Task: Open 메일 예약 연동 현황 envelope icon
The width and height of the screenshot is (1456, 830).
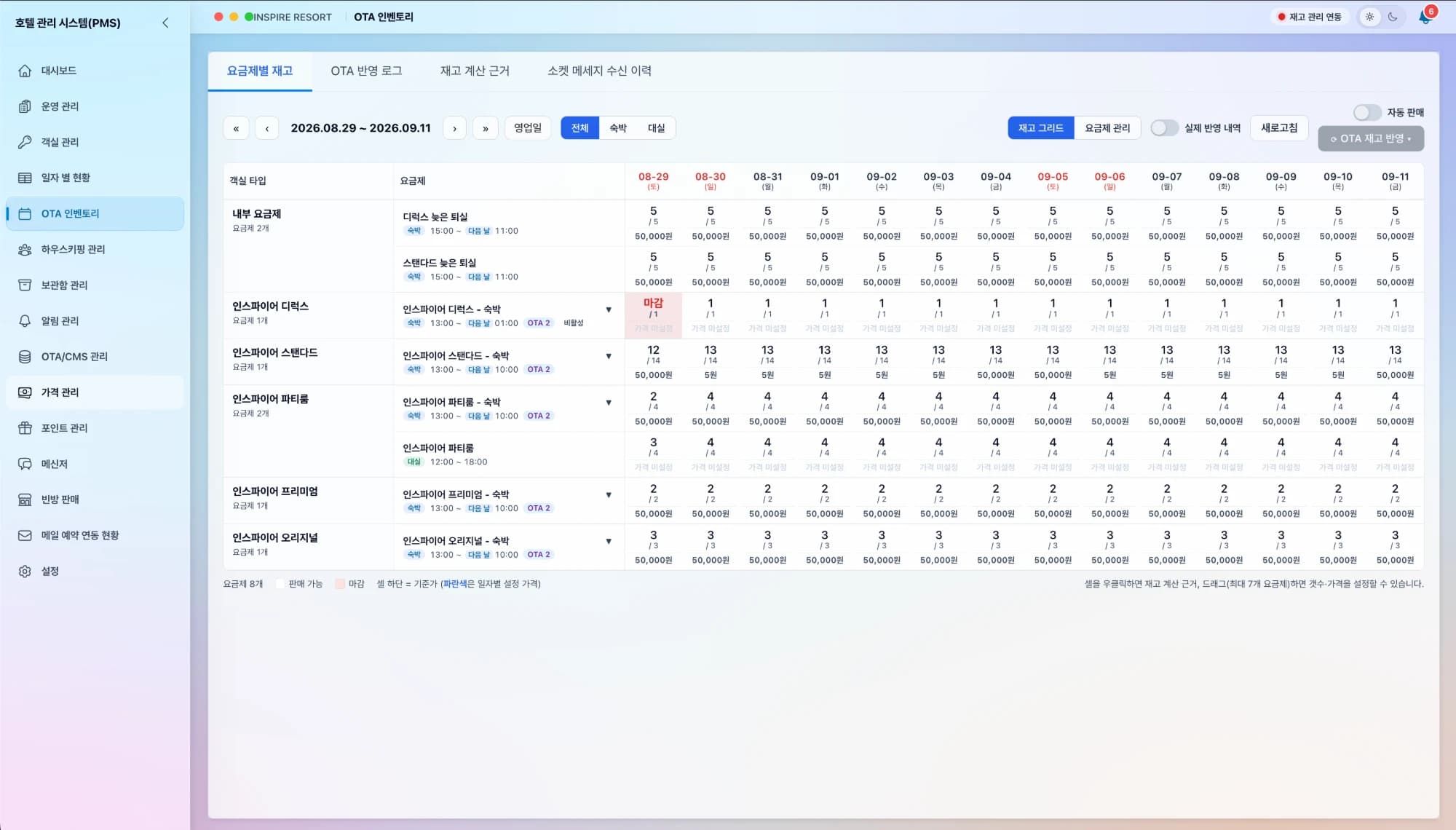Action: point(25,535)
